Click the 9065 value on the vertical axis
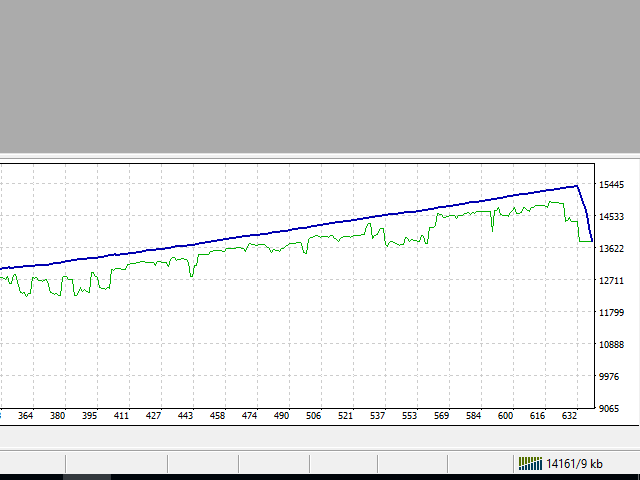Image resolution: width=640 pixels, height=480 pixels. [612, 408]
